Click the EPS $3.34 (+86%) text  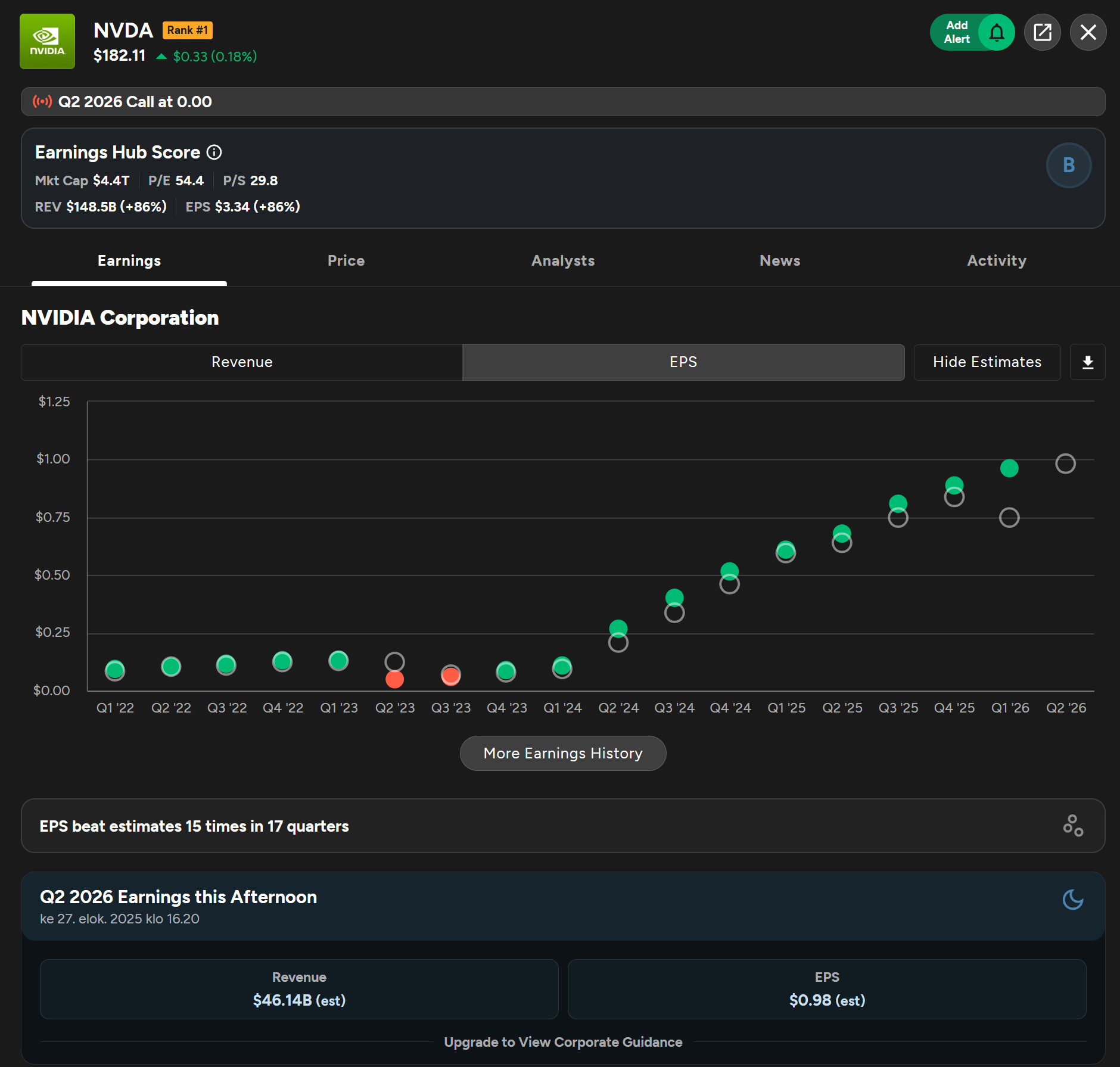[242, 207]
